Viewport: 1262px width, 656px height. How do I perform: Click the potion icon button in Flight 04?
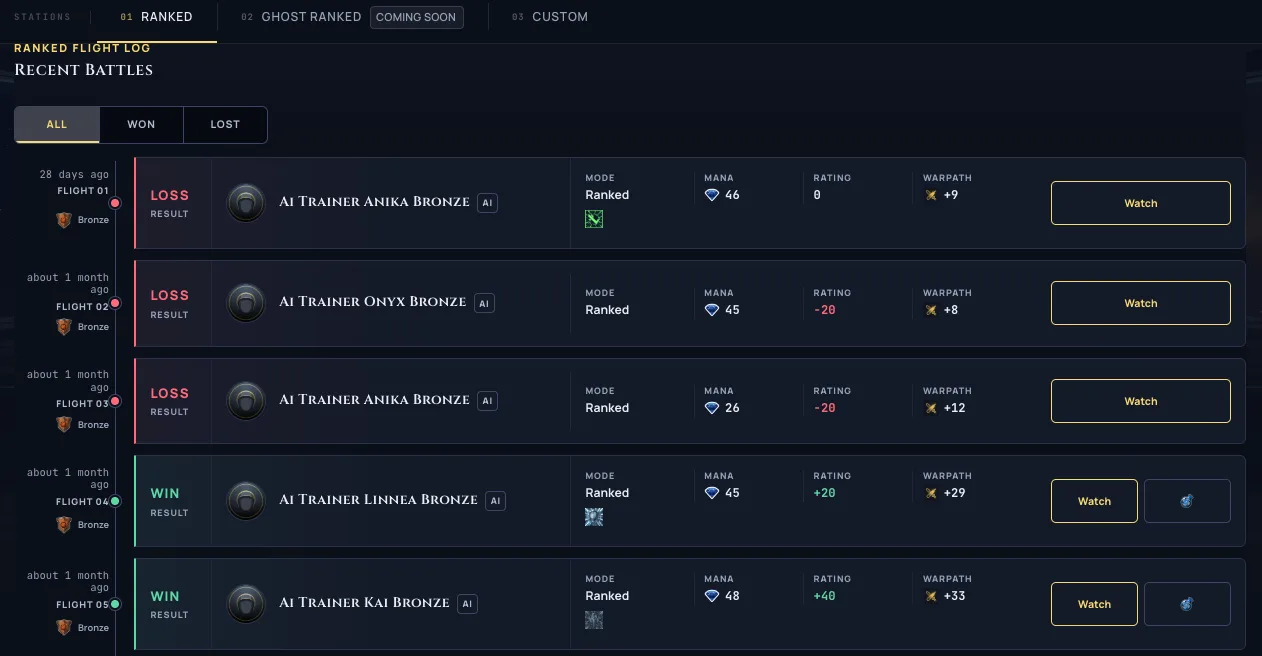1187,501
